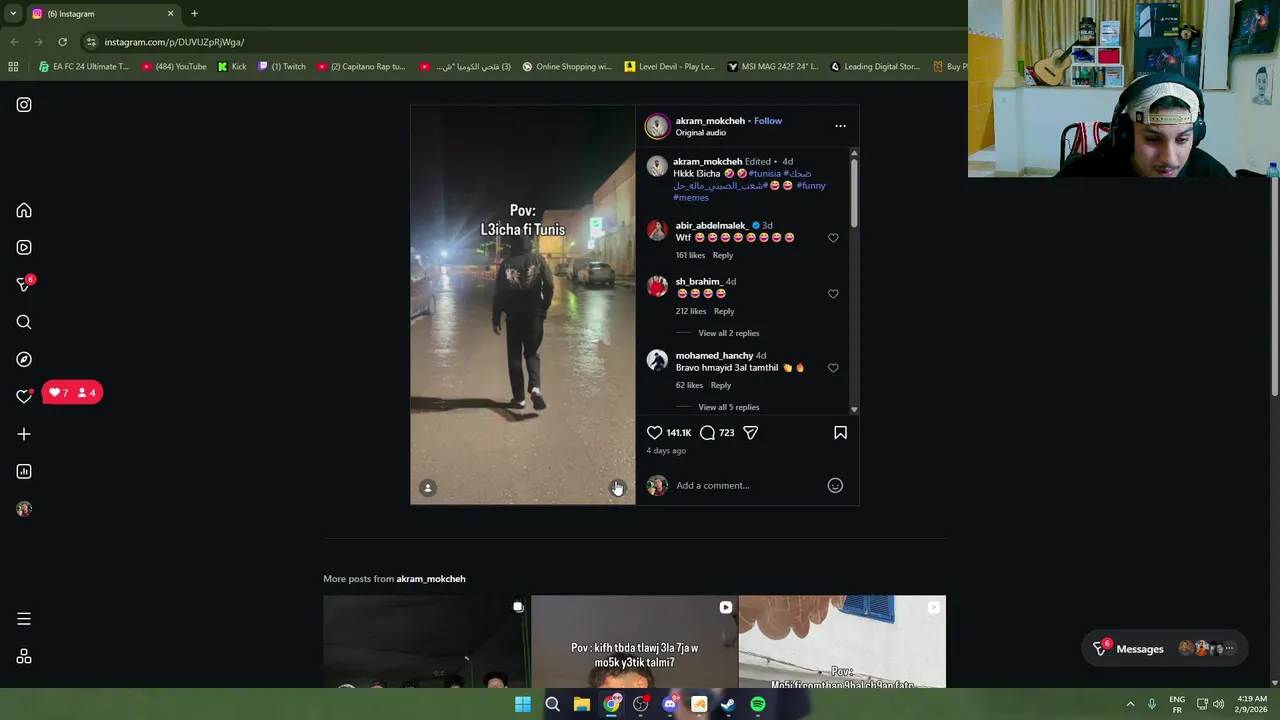Screen dimensions: 1280x720
Task: Open Notifications heart in sidebar
Action: click(24, 397)
